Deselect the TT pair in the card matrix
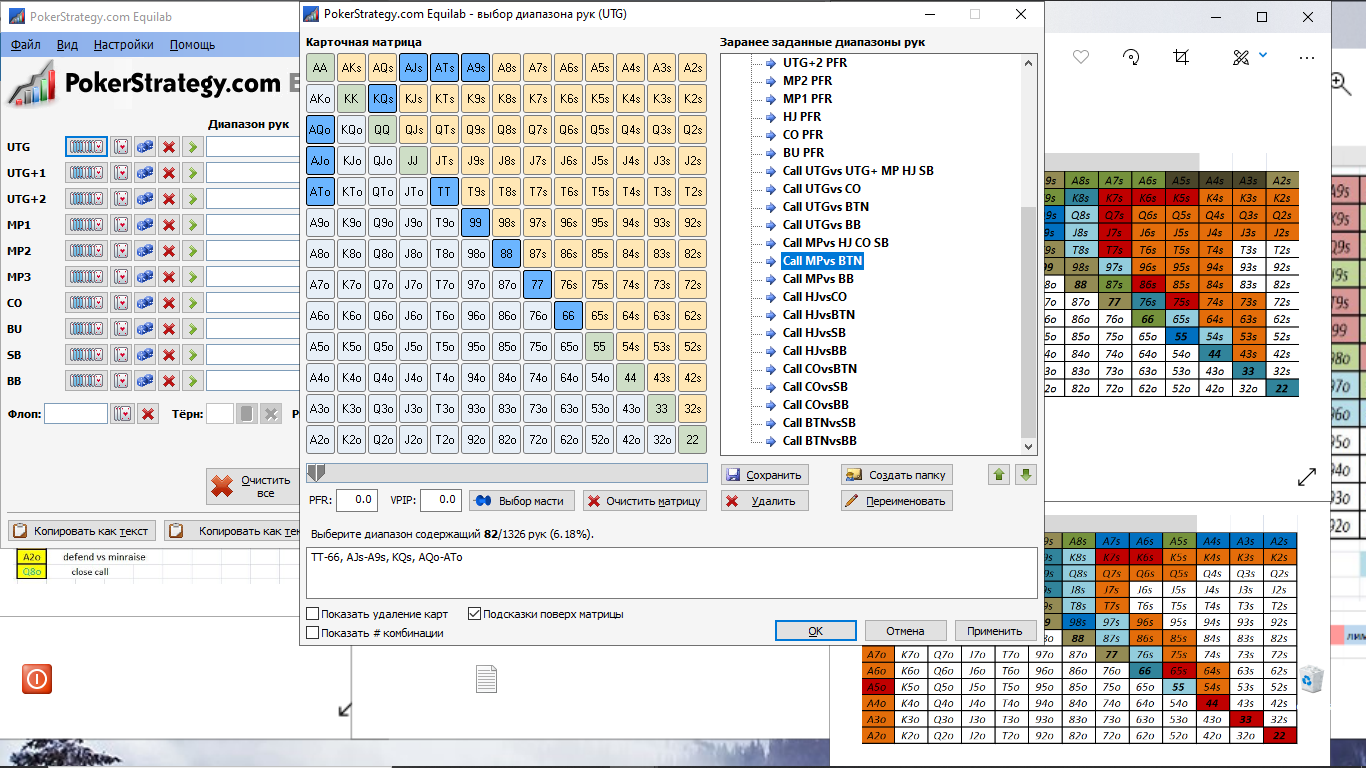 [x=444, y=192]
